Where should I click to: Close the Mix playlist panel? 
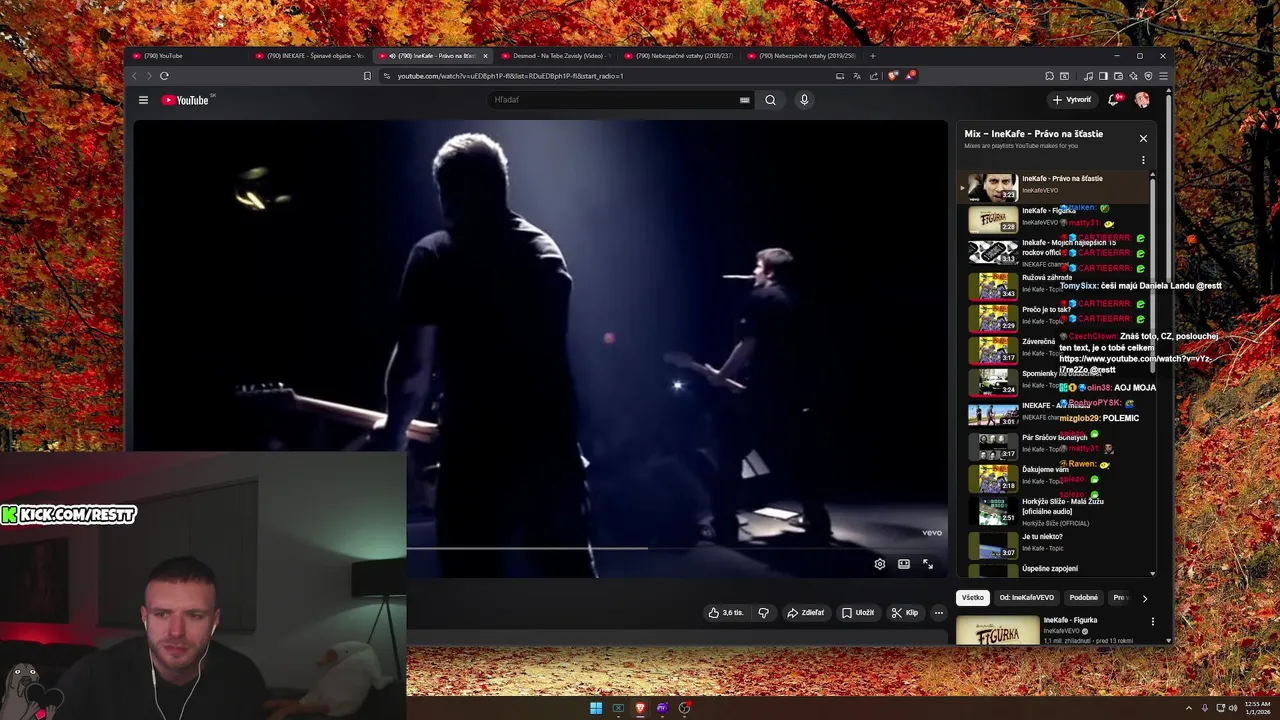tap(1143, 138)
